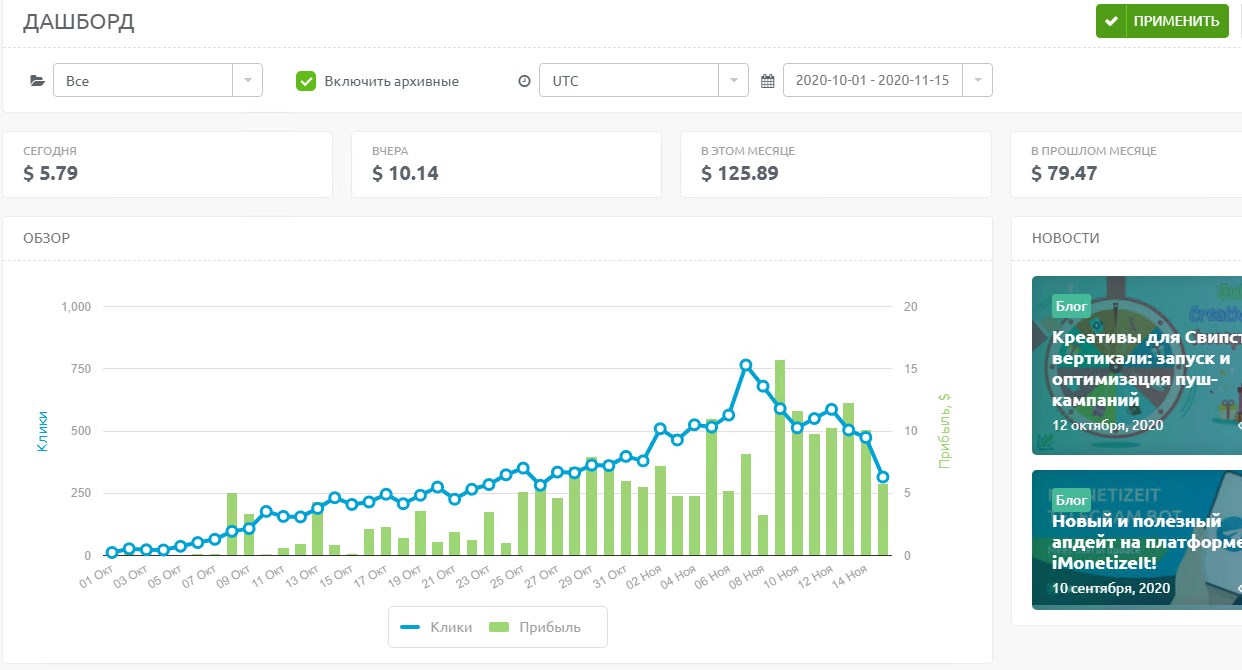
Task: Click the clock icon next to UTC
Action: point(524,81)
